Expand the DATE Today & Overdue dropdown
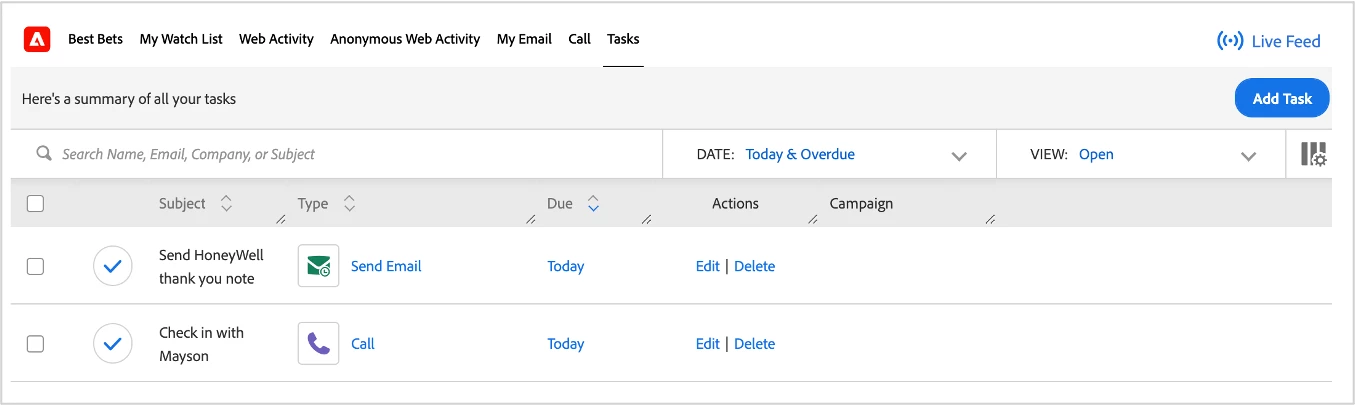Screen dimensions: 1356x406 tap(959, 156)
